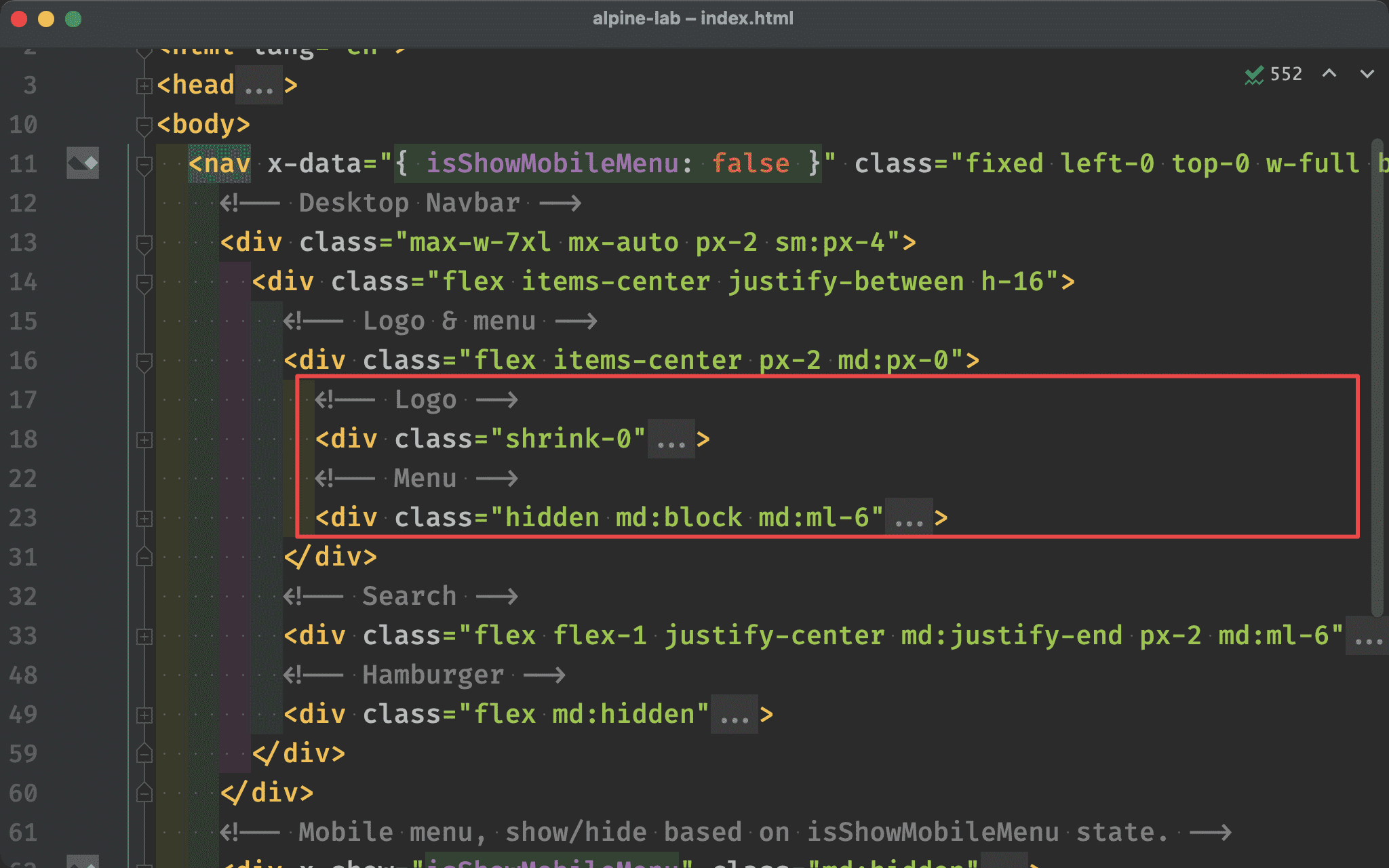
Task: Expand the Search flex-1 div fold on line 33
Action: (x=144, y=637)
